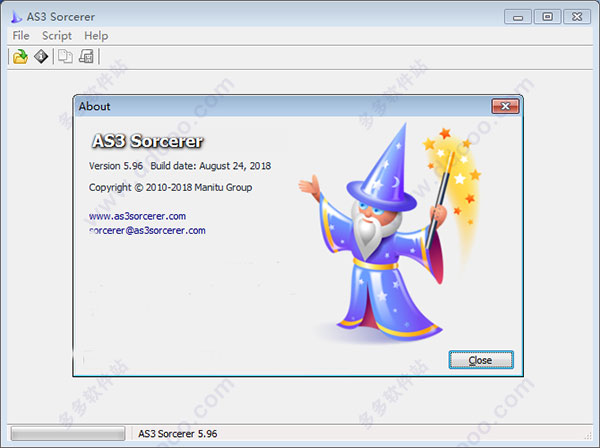The image size is (600, 448).
Task: Click the Build date: August 24, 2018 text
Action: (x=210, y=166)
